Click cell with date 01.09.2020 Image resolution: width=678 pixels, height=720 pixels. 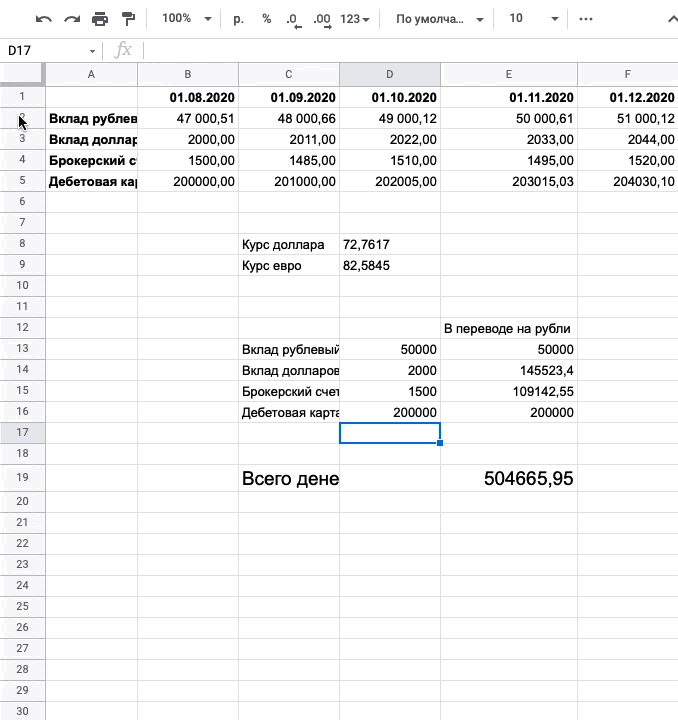click(289, 97)
